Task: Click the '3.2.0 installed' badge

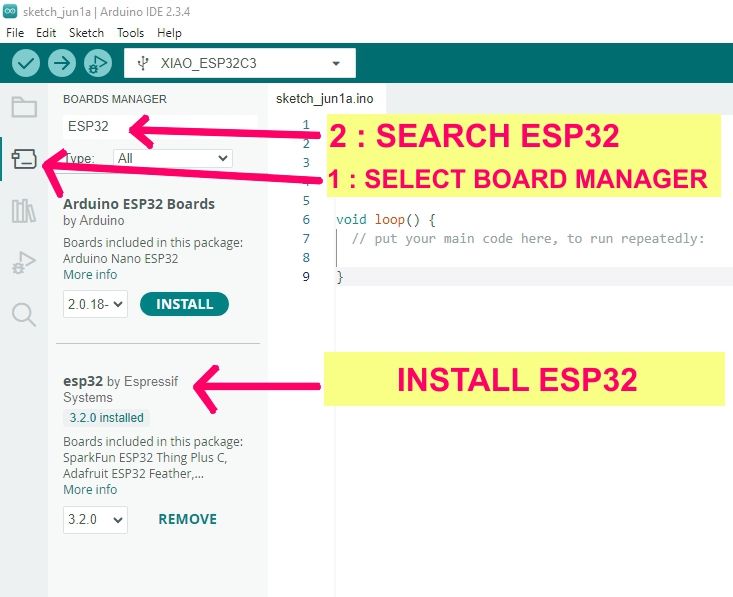Action: (107, 418)
